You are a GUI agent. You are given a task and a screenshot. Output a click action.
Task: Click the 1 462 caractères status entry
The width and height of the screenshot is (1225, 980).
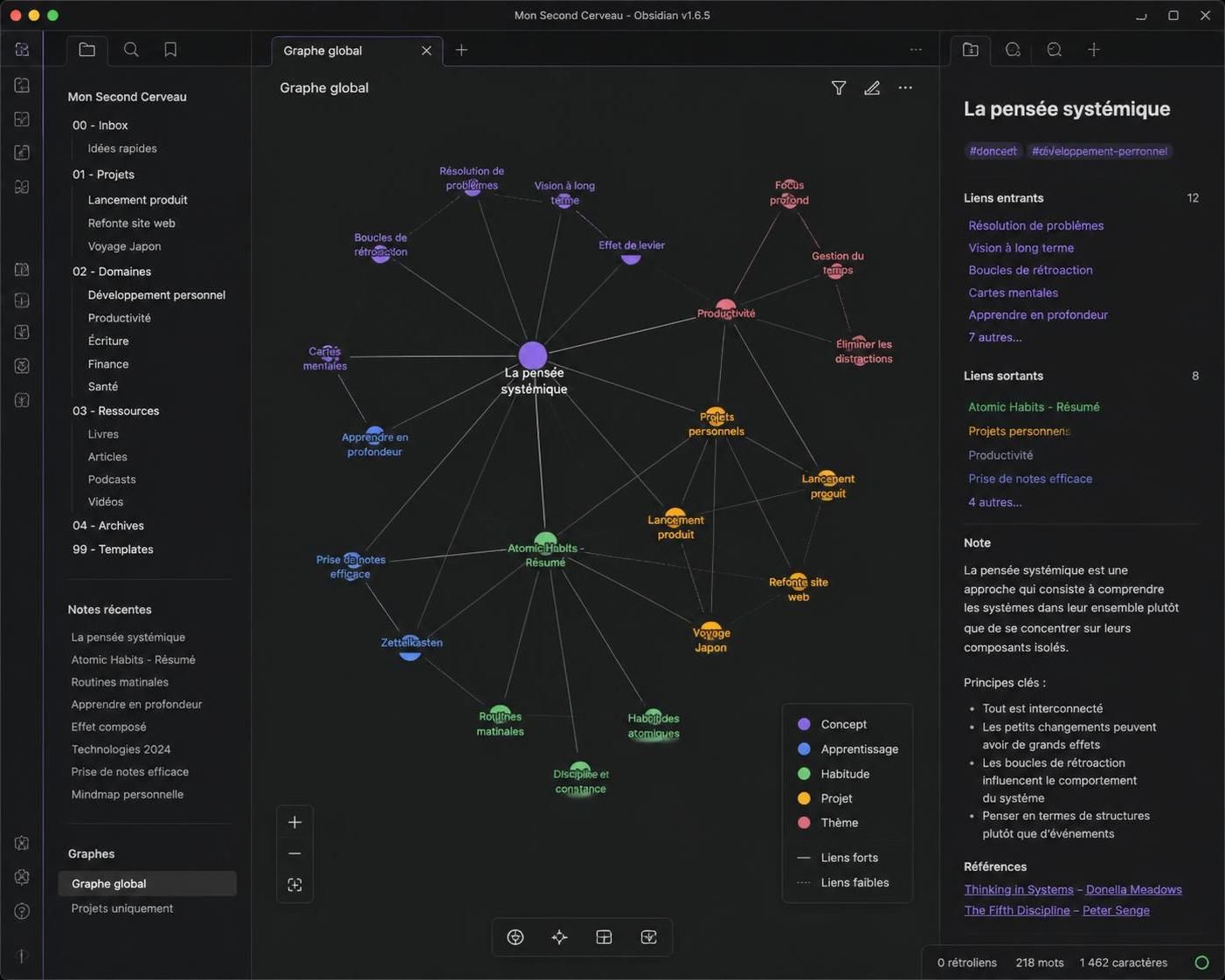pos(1123,963)
